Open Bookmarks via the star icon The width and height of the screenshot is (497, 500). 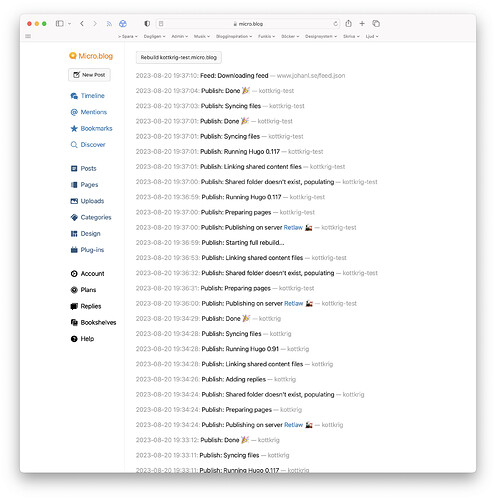(74, 128)
